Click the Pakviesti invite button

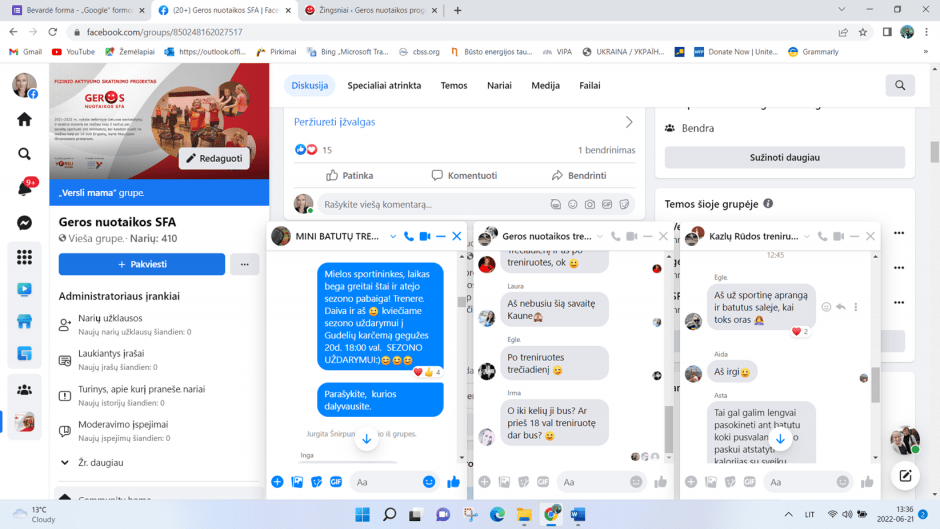(x=141, y=264)
